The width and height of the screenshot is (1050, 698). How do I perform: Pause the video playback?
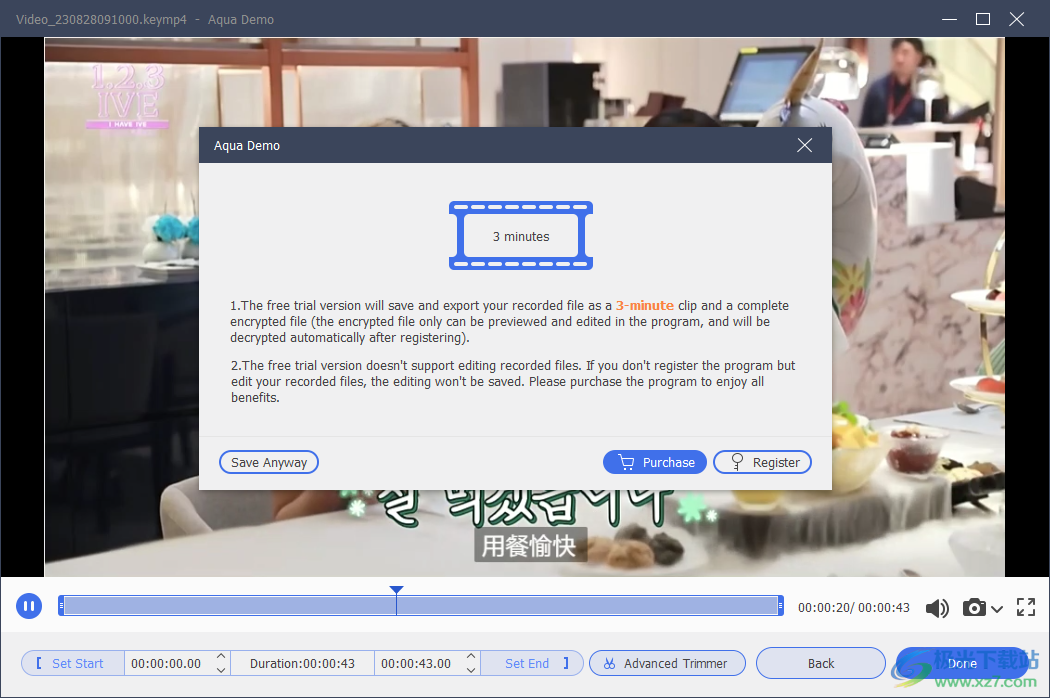click(29, 606)
